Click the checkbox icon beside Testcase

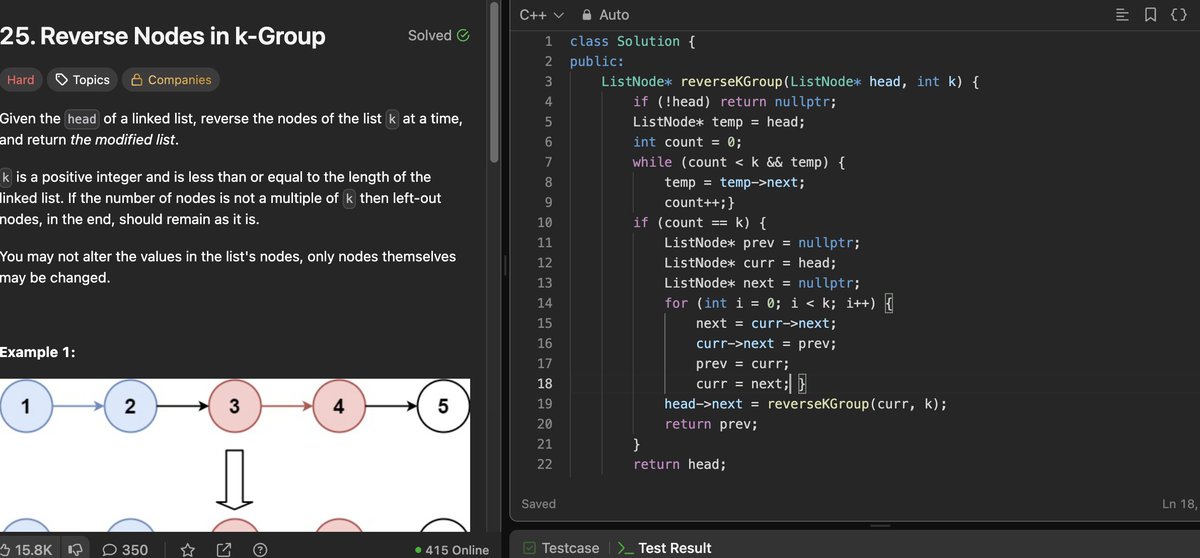529,548
